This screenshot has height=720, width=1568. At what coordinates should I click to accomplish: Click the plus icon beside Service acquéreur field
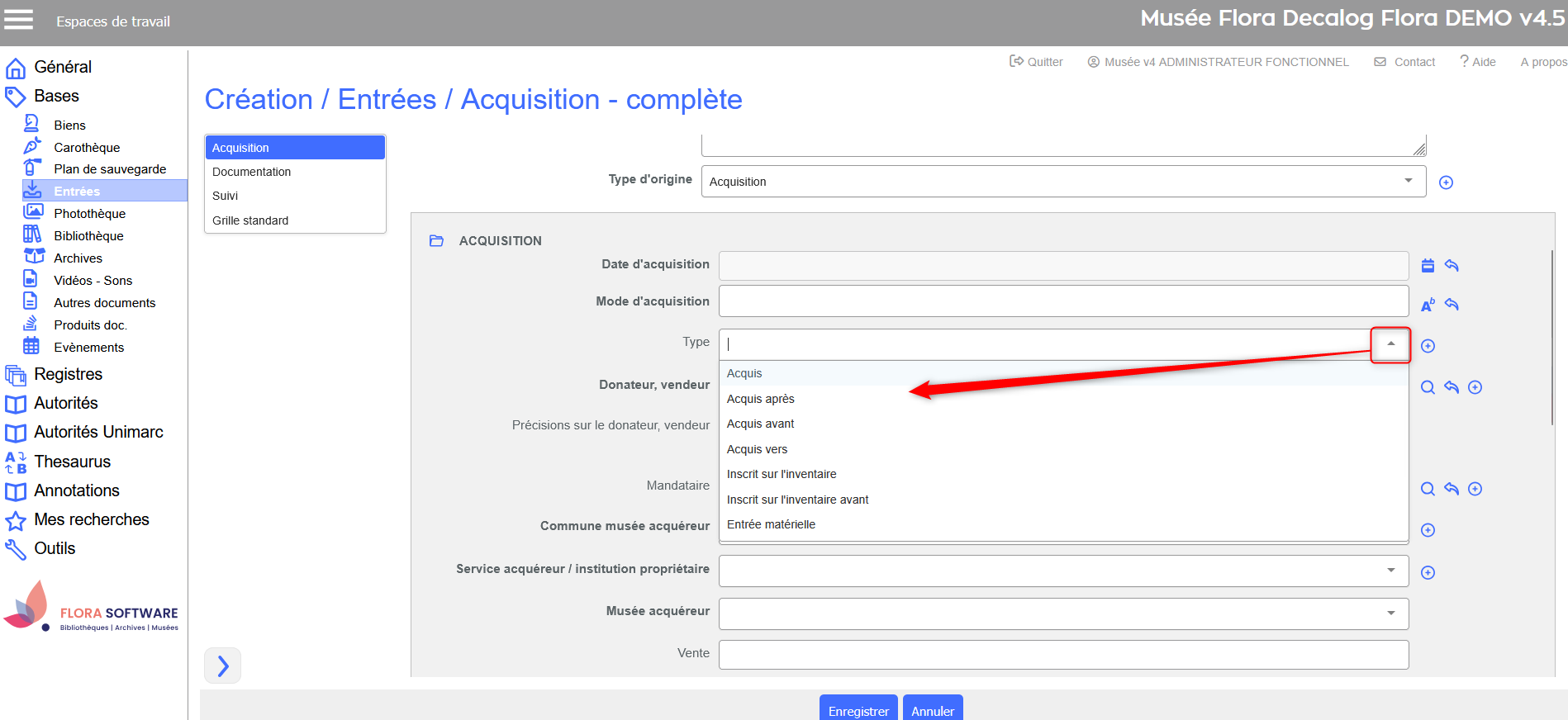point(1428,572)
